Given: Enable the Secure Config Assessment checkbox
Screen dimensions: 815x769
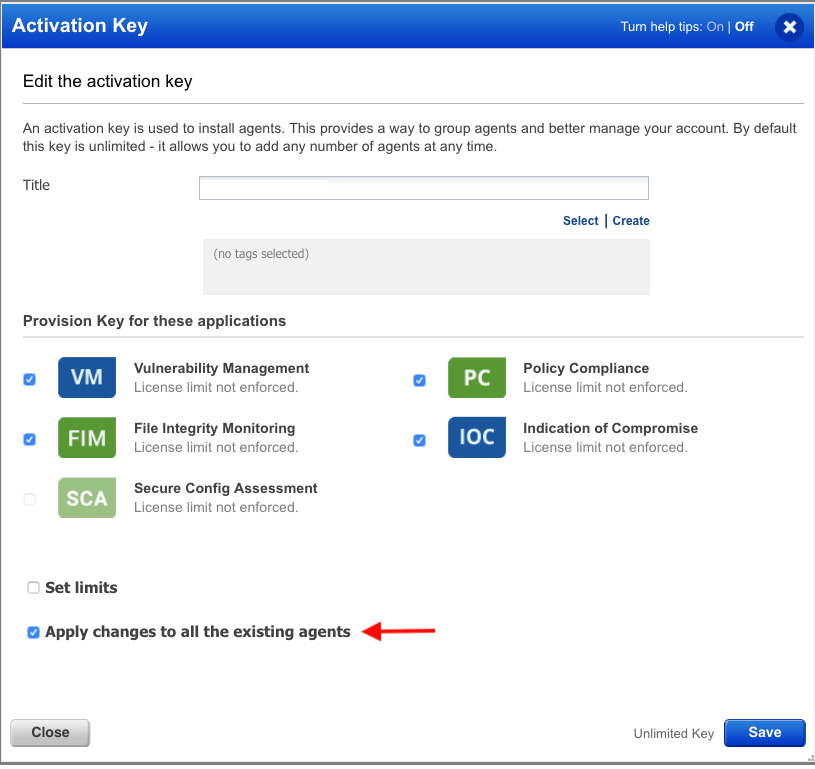Looking at the screenshot, I should (29, 500).
